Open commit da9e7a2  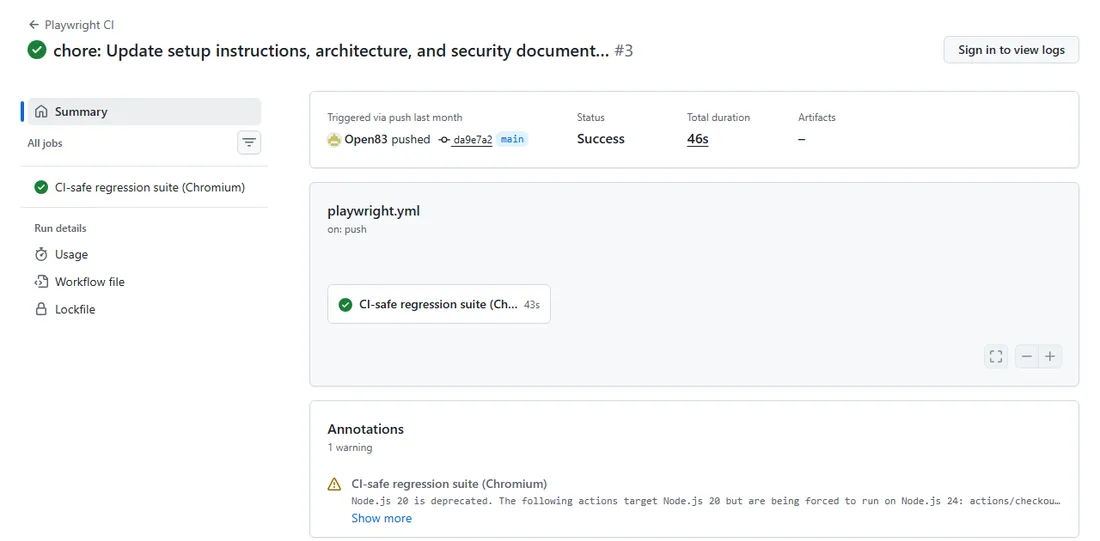click(x=472, y=140)
